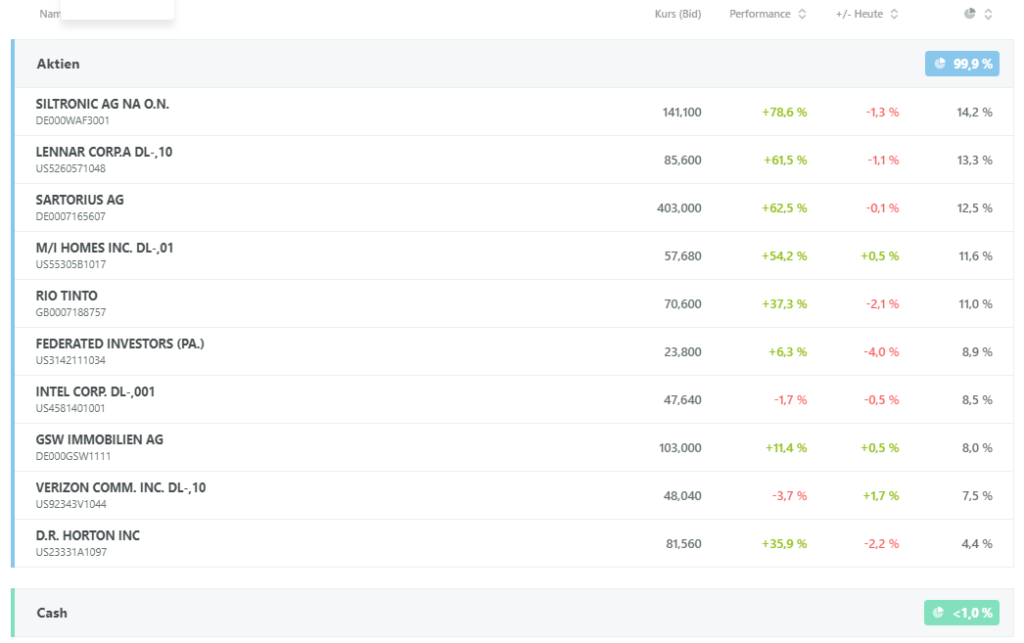Collapse the Aktien section header
Screen dimensions: 1024x643
(x=513, y=64)
